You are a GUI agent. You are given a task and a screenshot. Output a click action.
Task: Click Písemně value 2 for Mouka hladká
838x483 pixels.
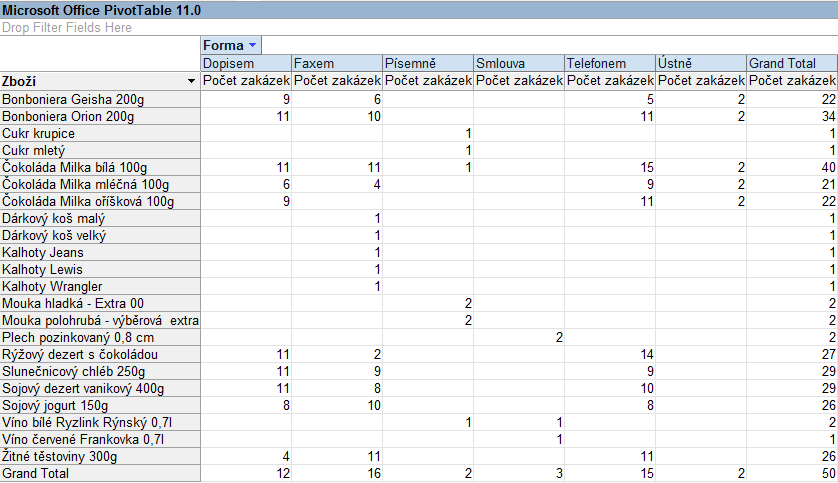tap(428, 303)
